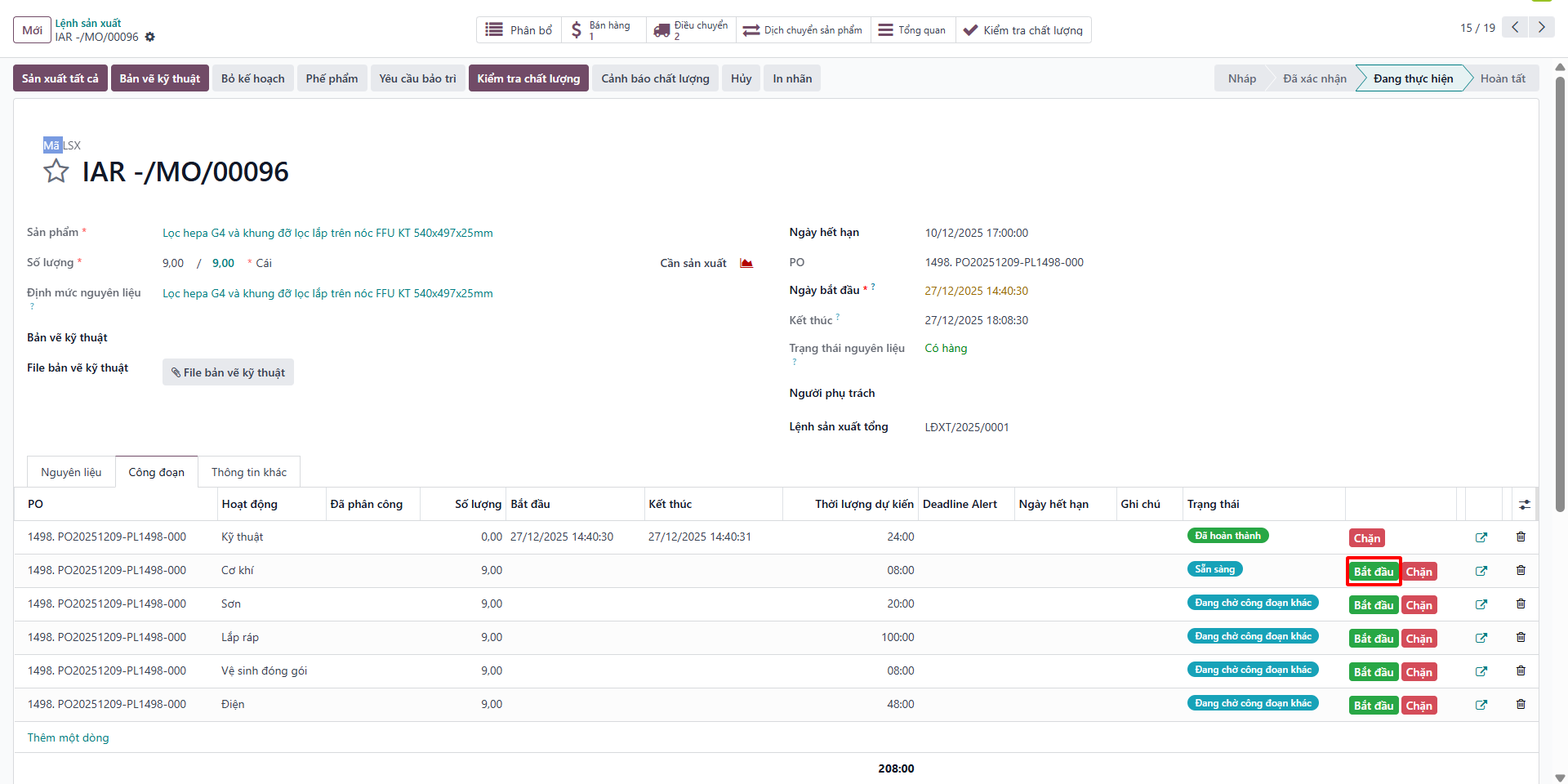Open Phân bổ smart button
This screenshot has height=784, width=1568.
(x=519, y=30)
